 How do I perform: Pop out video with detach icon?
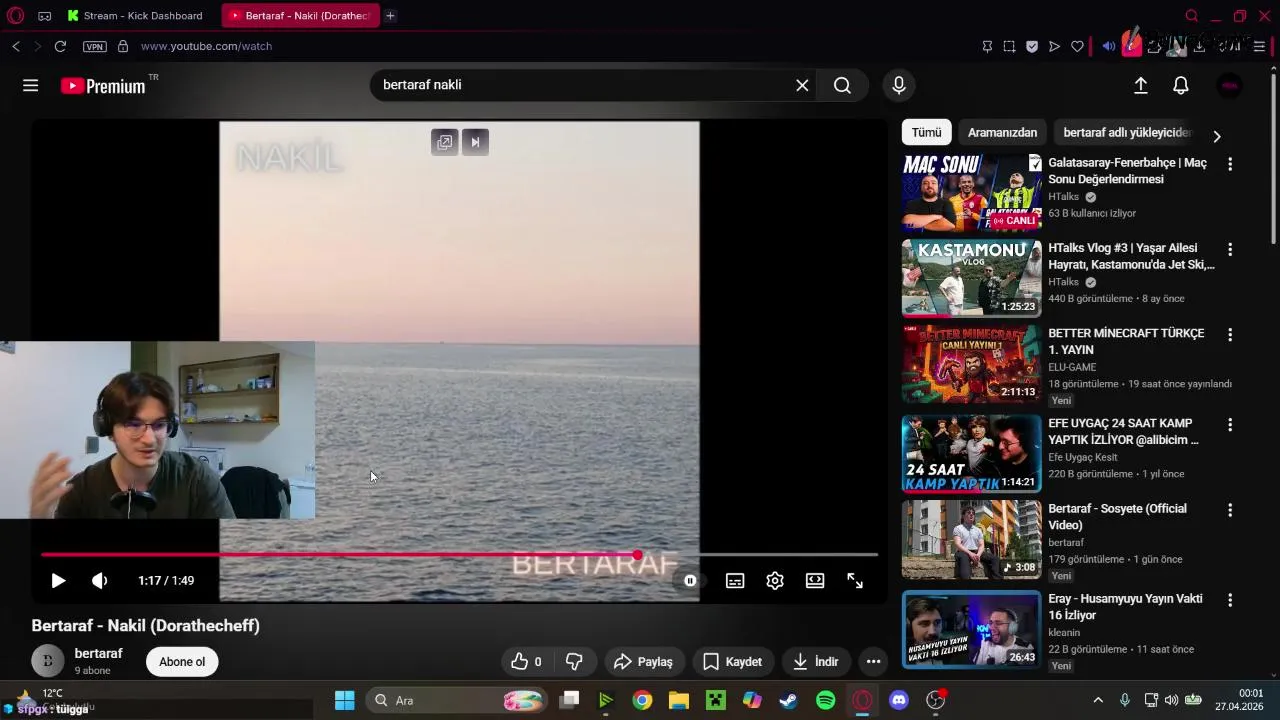click(x=445, y=142)
